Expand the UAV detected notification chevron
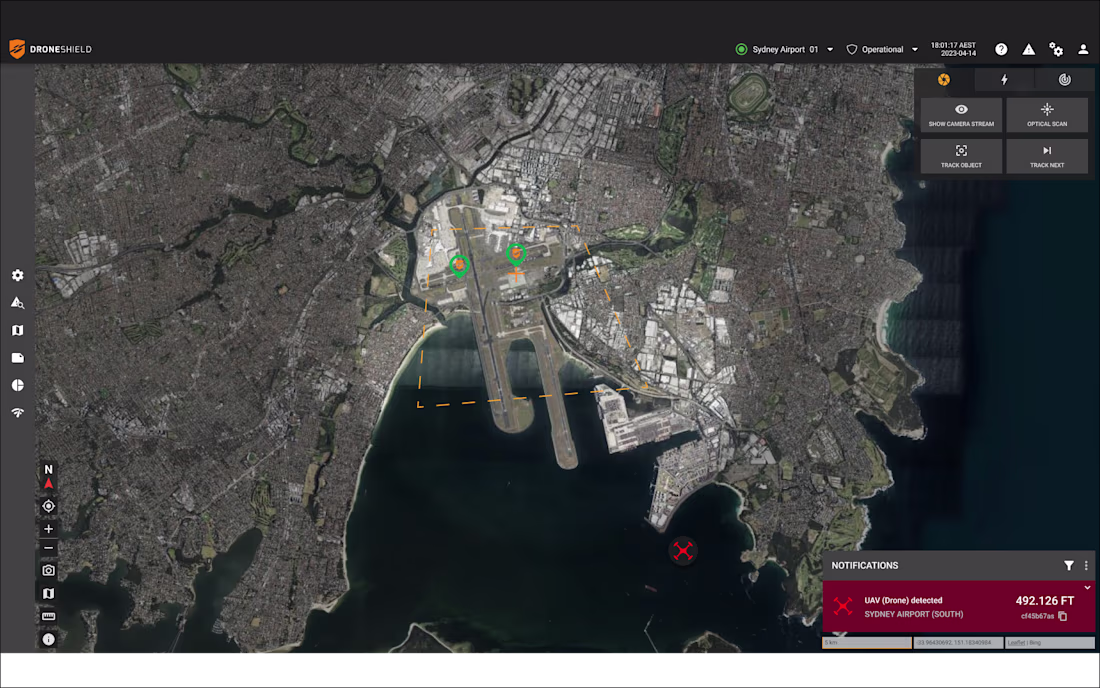The height and width of the screenshot is (688, 1100). point(1087,588)
